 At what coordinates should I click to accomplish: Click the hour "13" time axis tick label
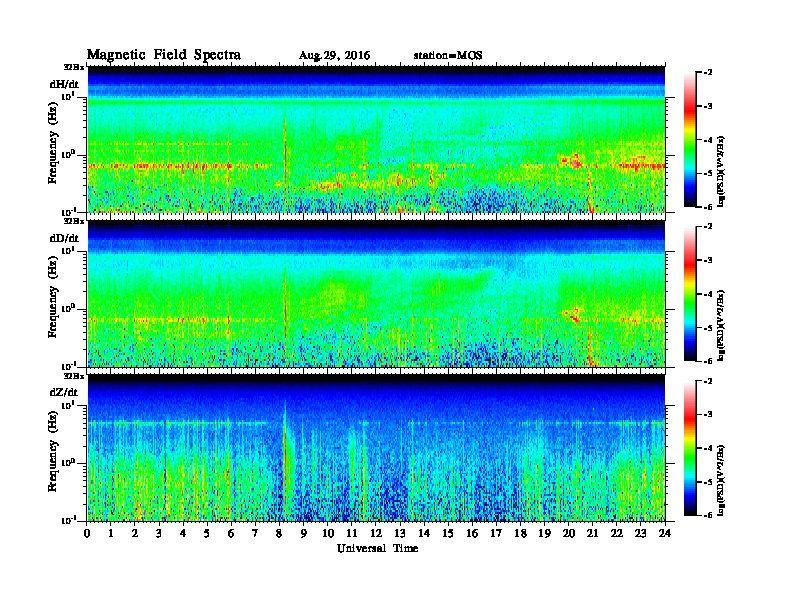tap(400, 534)
